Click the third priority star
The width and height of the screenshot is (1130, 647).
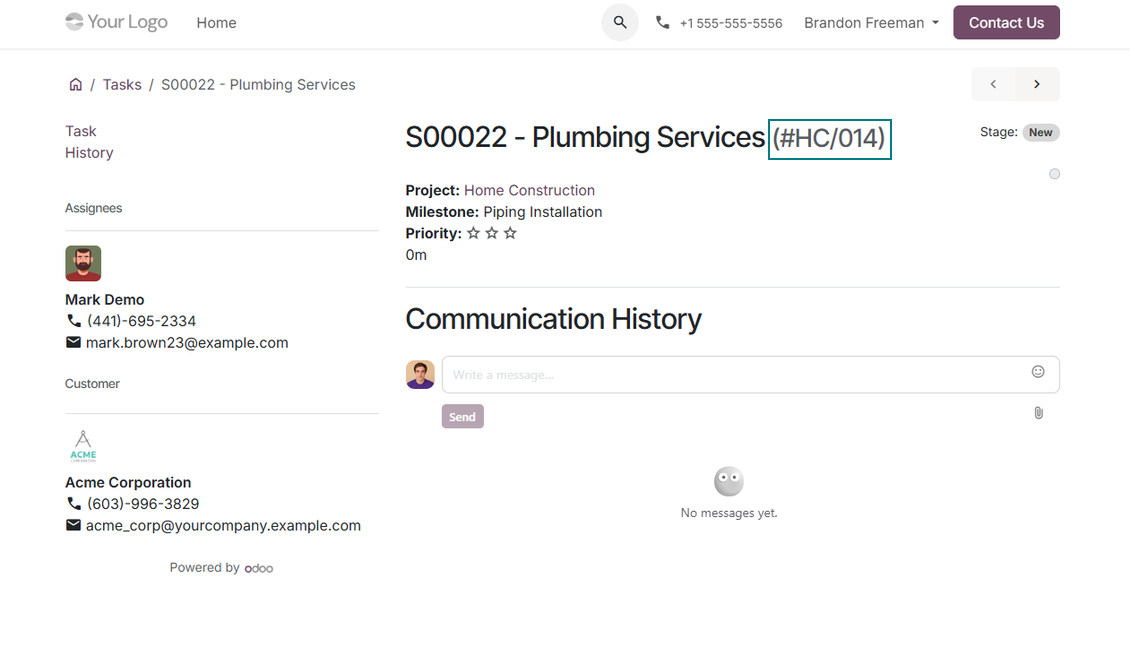tap(510, 233)
